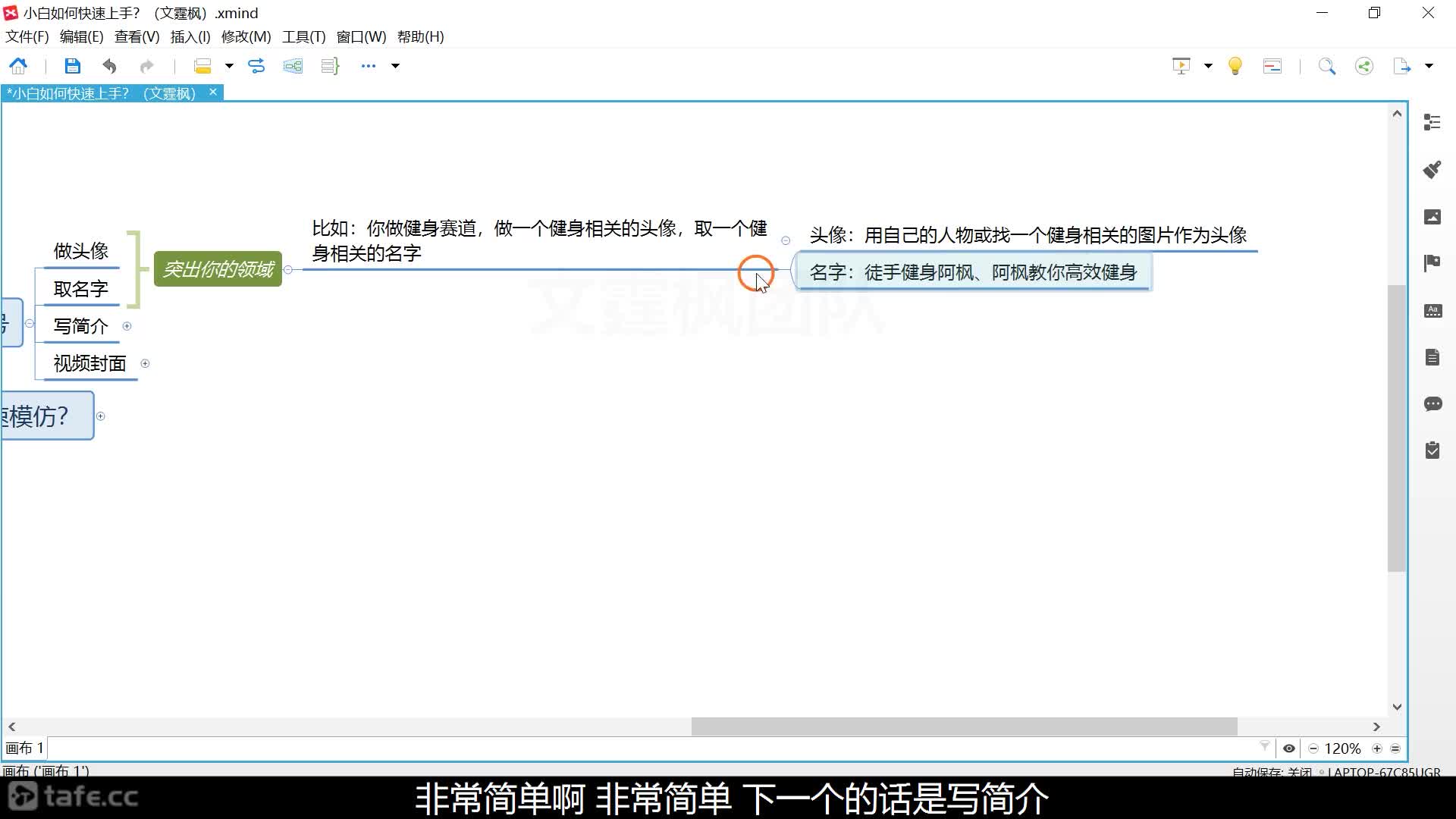The width and height of the screenshot is (1456, 819).
Task: Click the filter icon in the status bar
Action: 1264,747
